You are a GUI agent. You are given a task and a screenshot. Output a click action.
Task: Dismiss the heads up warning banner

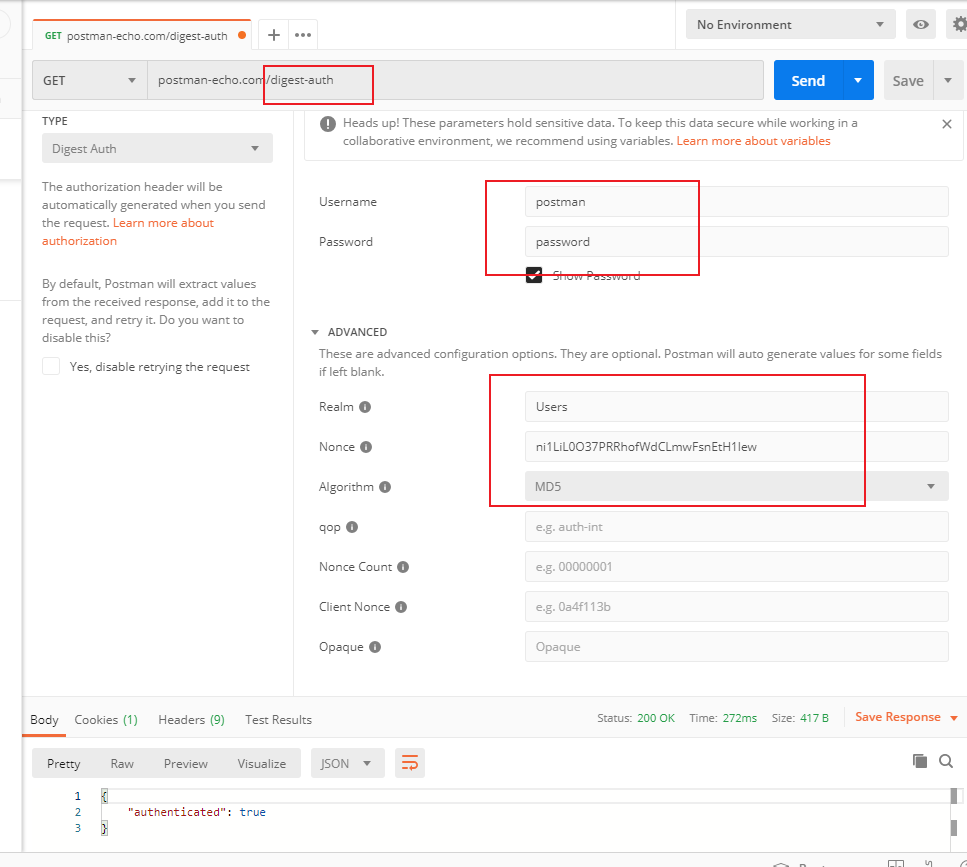point(947,124)
